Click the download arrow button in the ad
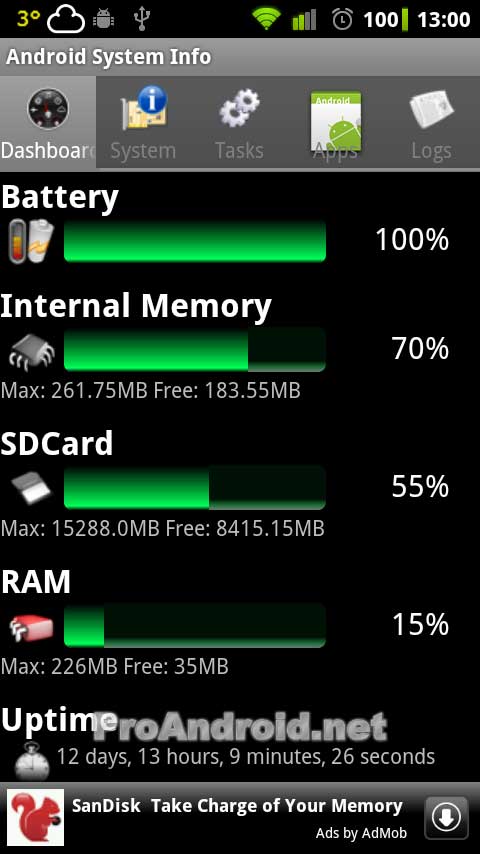Viewport: 480px width, 854px height. [446, 818]
